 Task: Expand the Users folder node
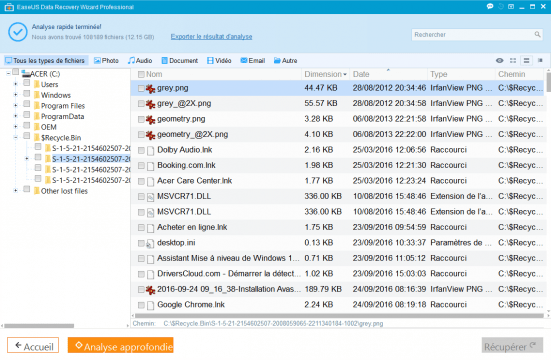click(x=15, y=84)
